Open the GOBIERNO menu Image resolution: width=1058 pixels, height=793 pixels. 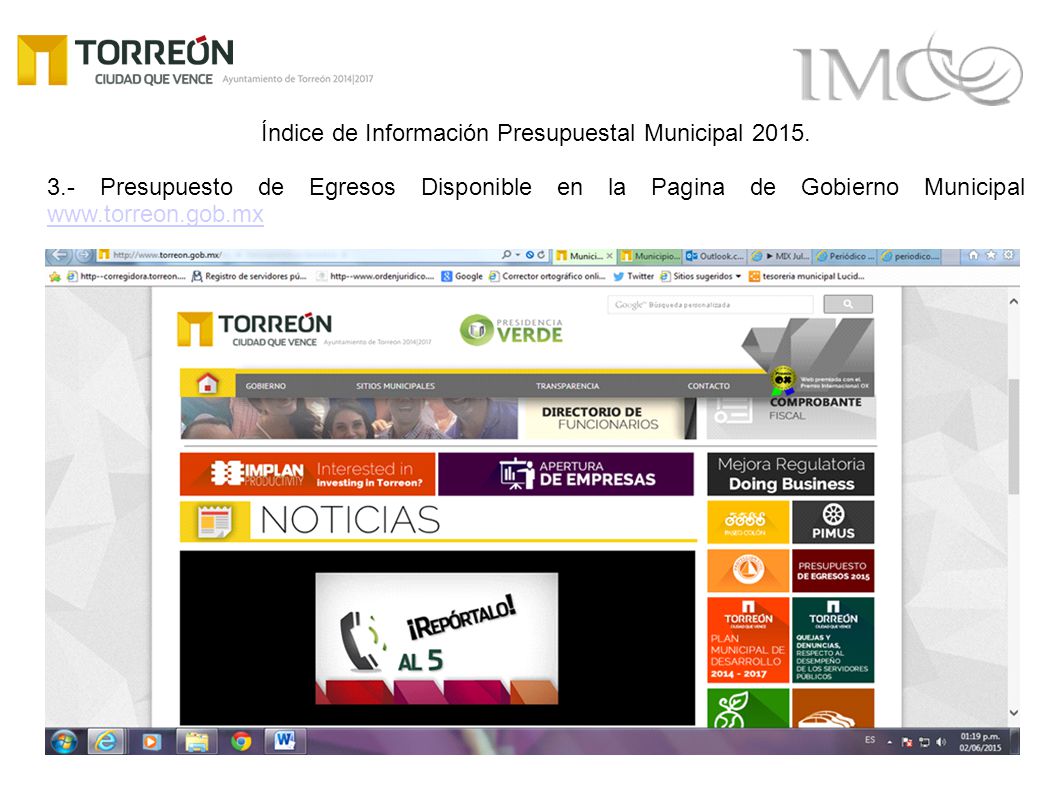pyautogui.click(x=266, y=386)
